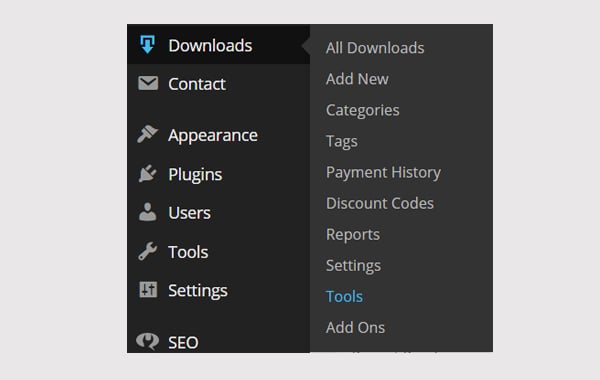Click the Contact envelope icon
This screenshot has width=600, height=380.
pyautogui.click(x=148, y=83)
